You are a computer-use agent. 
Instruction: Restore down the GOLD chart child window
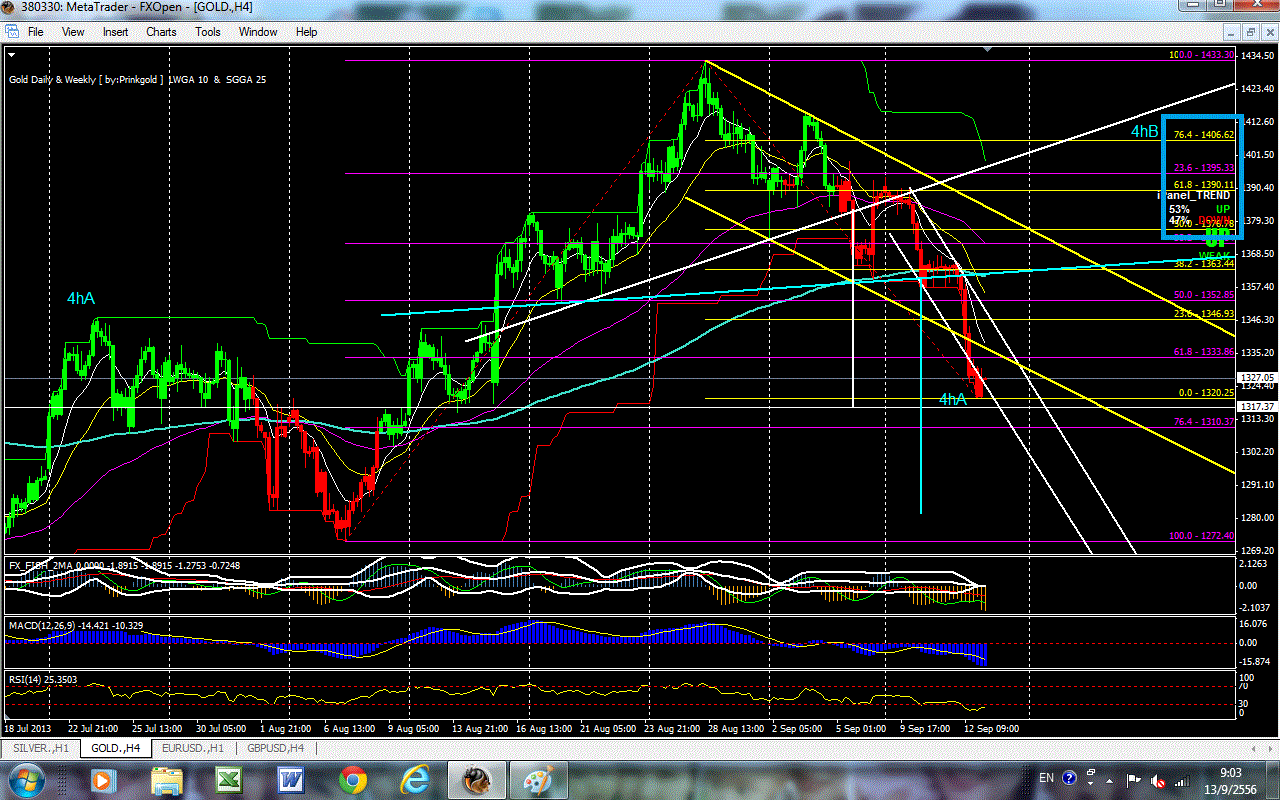(x=1250, y=32)
